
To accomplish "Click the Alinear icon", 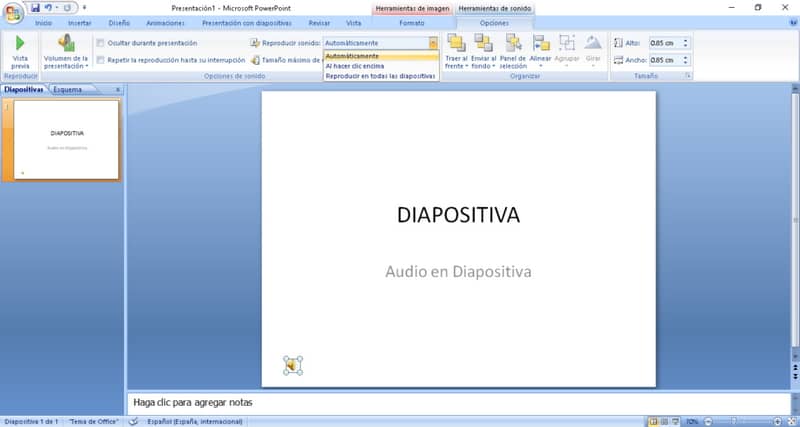I will click(541, 43).
